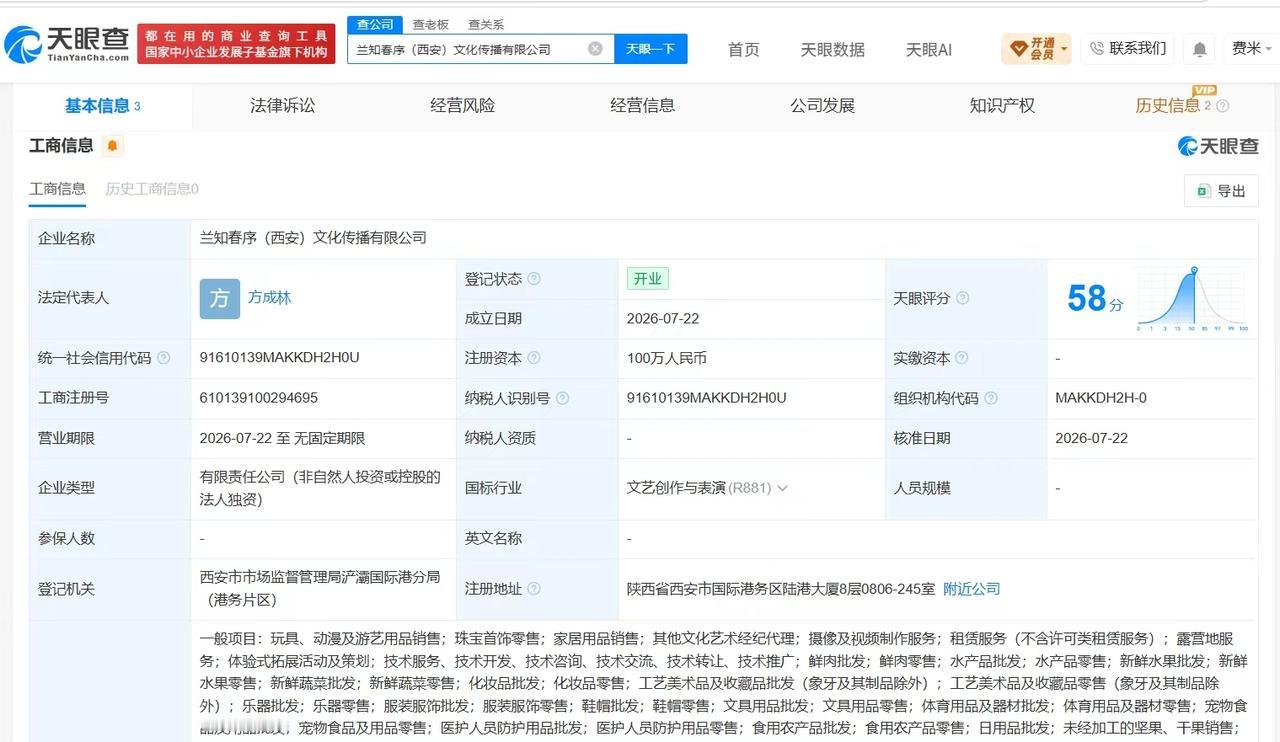Click the help icon beside 登记状态
The image size is (1280, 742).
point(534,279)
